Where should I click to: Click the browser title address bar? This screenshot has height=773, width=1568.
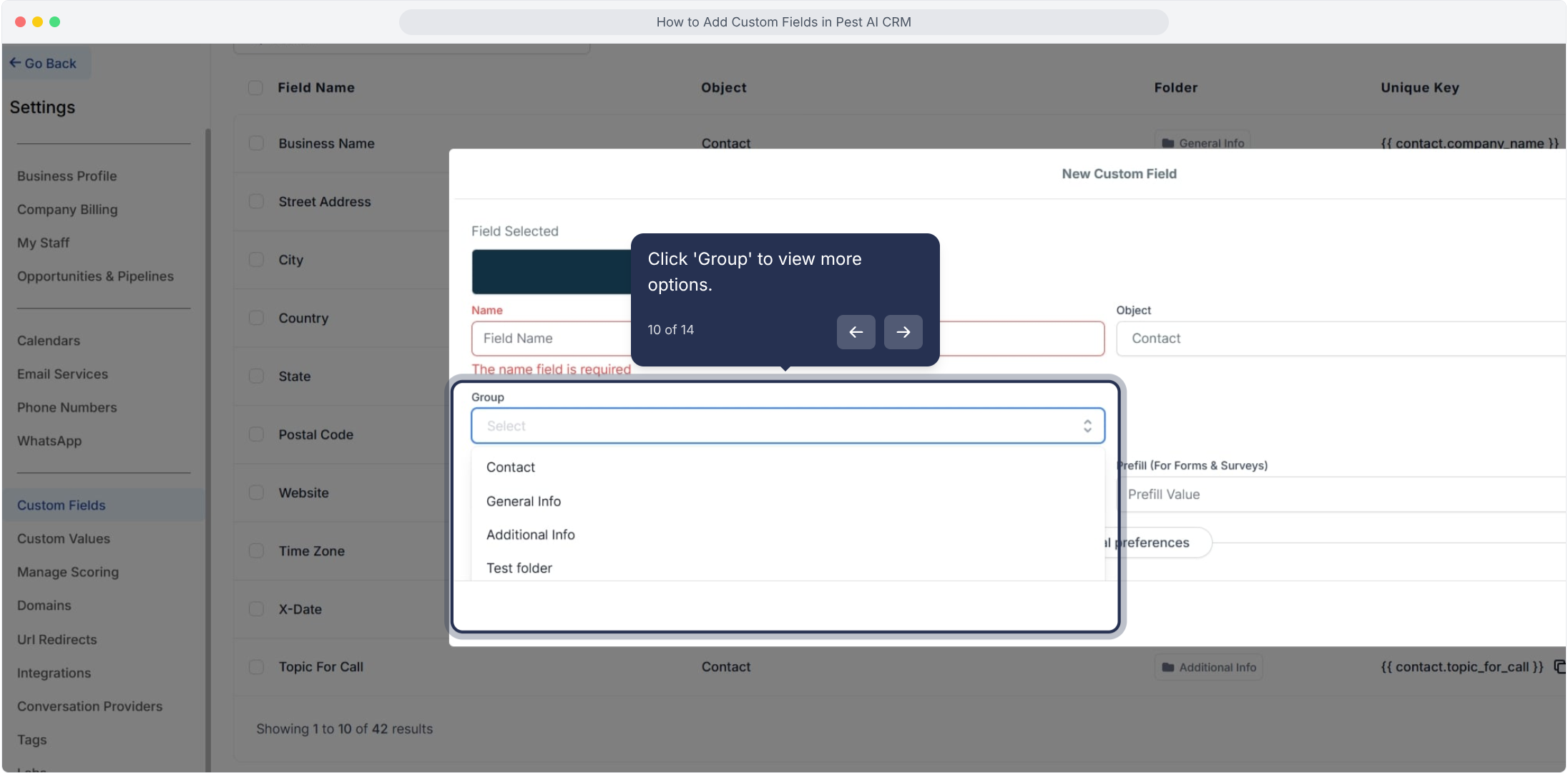pos(784,22)
